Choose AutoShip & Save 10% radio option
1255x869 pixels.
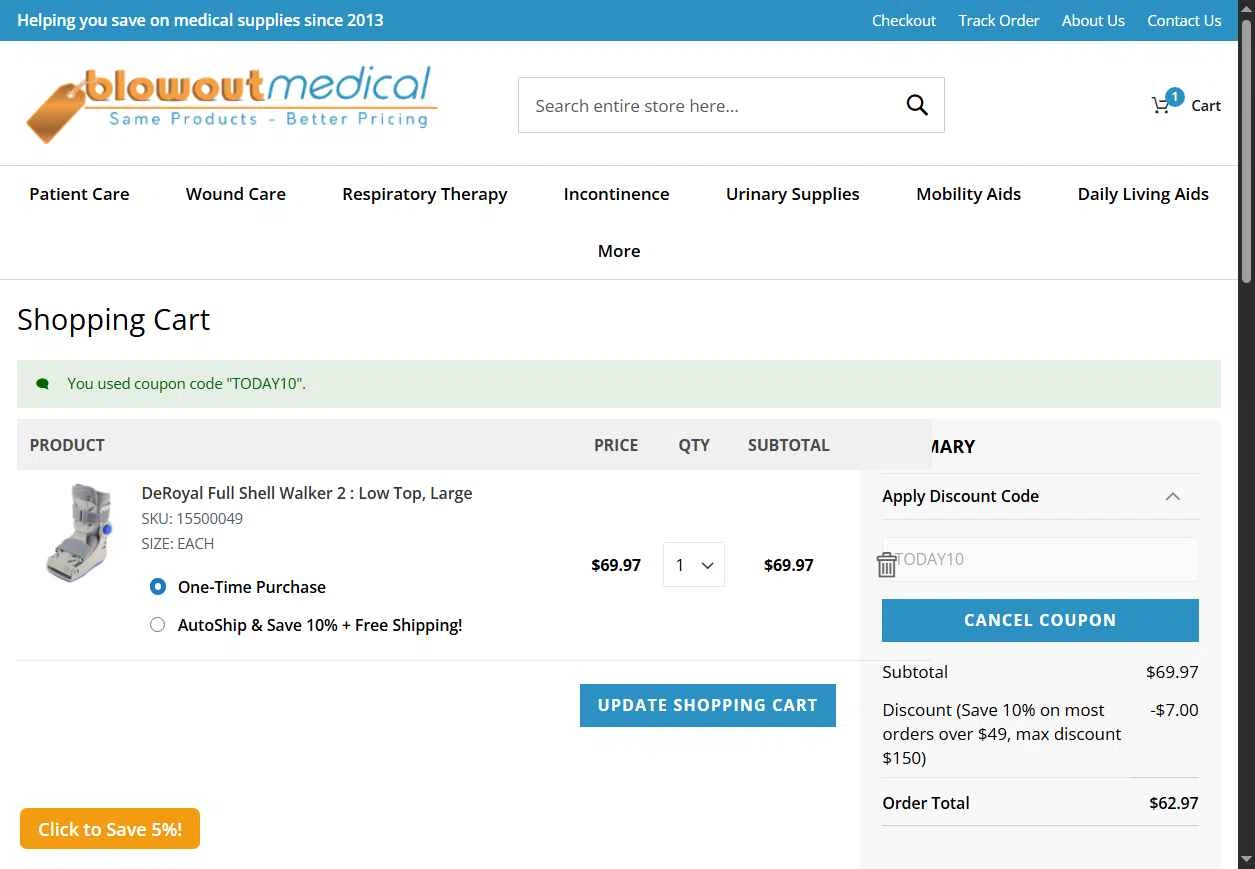(x=157, y=625)
